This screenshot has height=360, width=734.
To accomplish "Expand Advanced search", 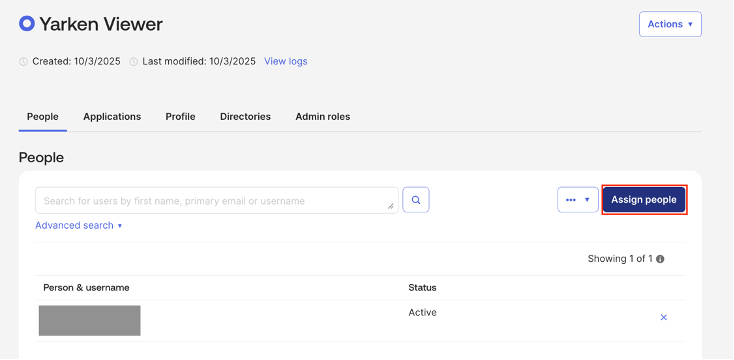I will pos(79,226).
